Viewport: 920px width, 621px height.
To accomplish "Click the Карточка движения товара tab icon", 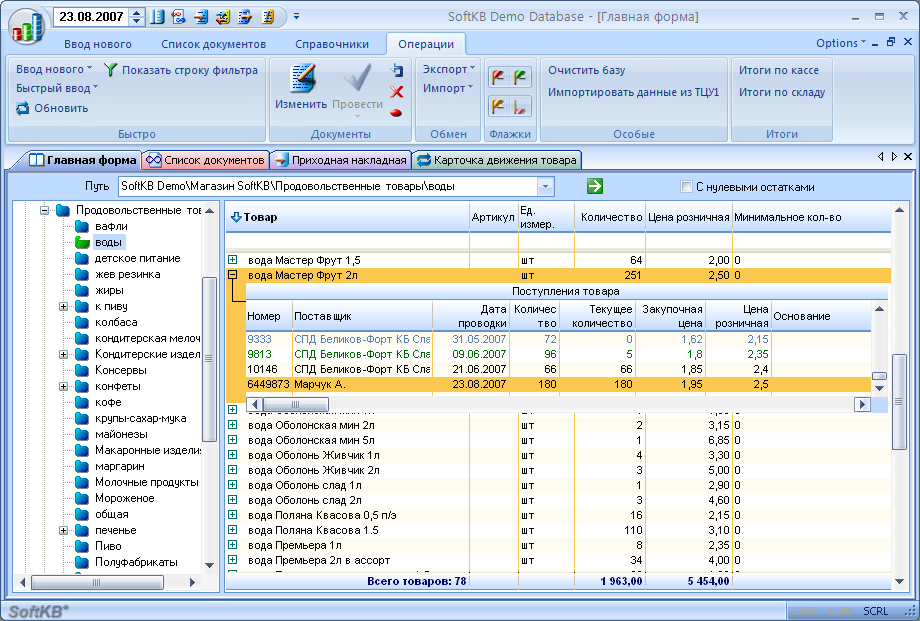I will [x=424, y=160].
